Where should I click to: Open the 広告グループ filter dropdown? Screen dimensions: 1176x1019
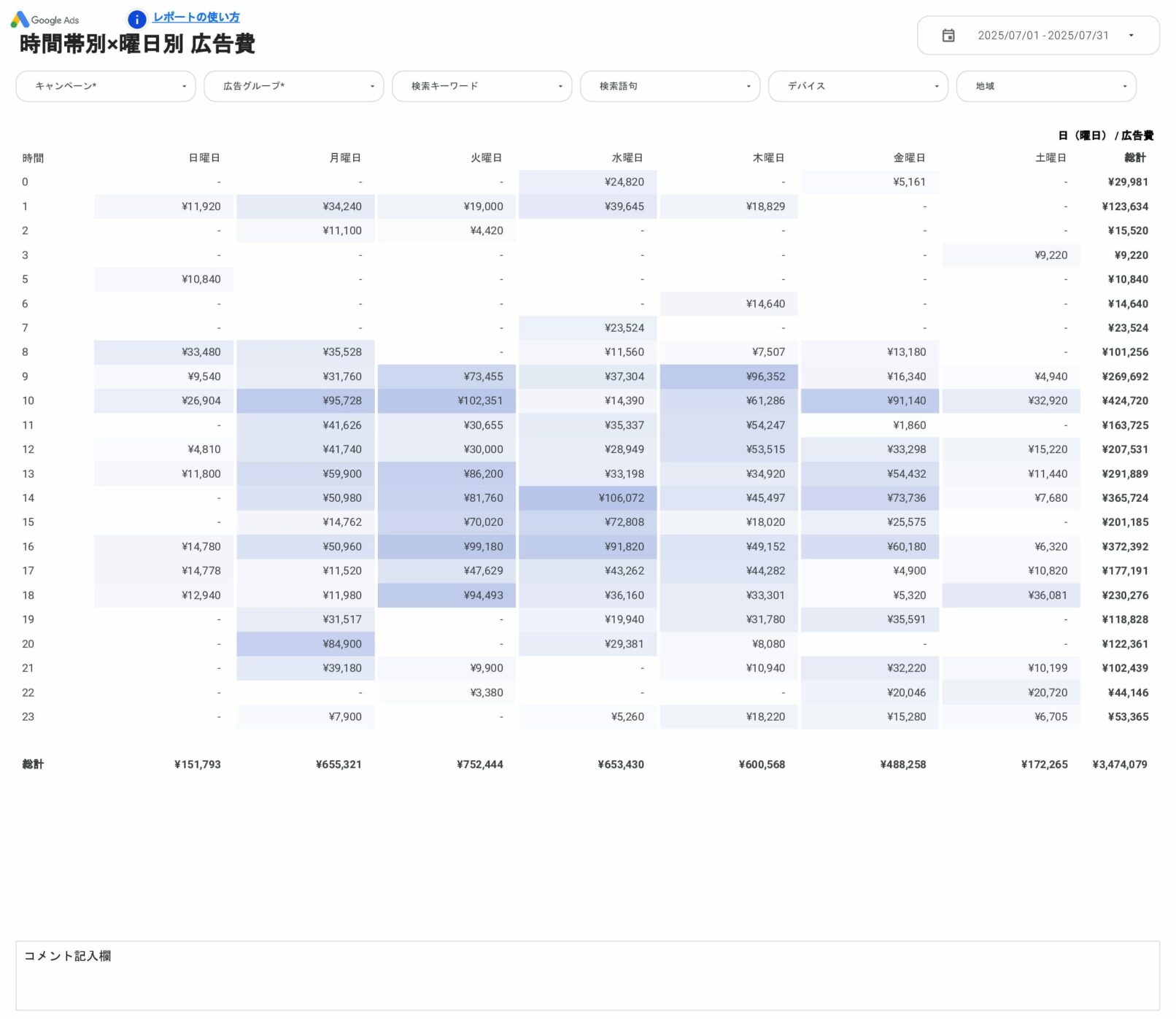[293, 86]
